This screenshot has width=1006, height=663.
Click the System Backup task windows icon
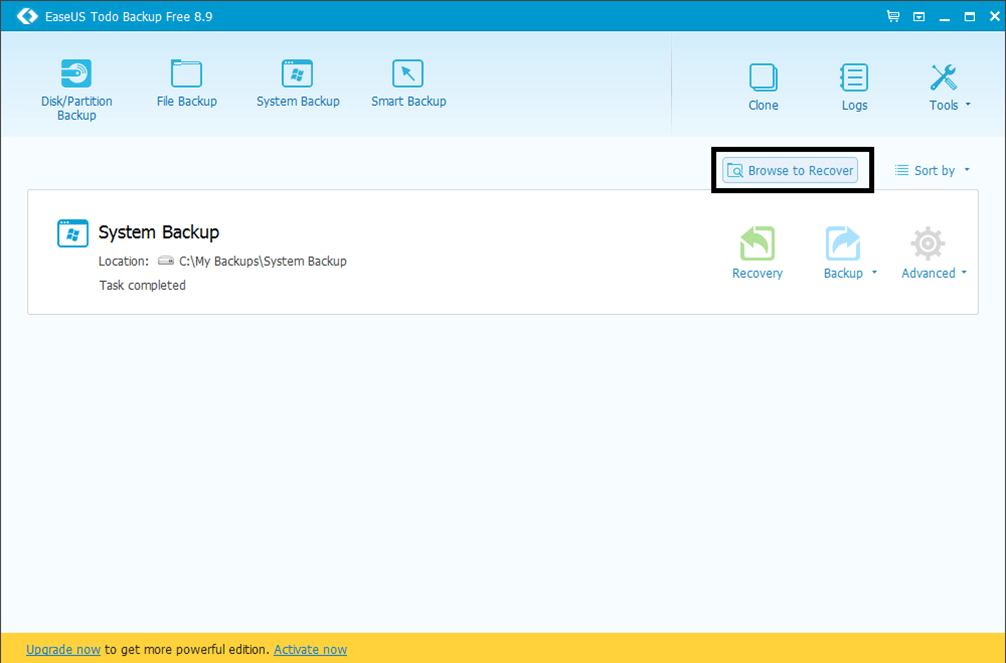coord(73,233)
